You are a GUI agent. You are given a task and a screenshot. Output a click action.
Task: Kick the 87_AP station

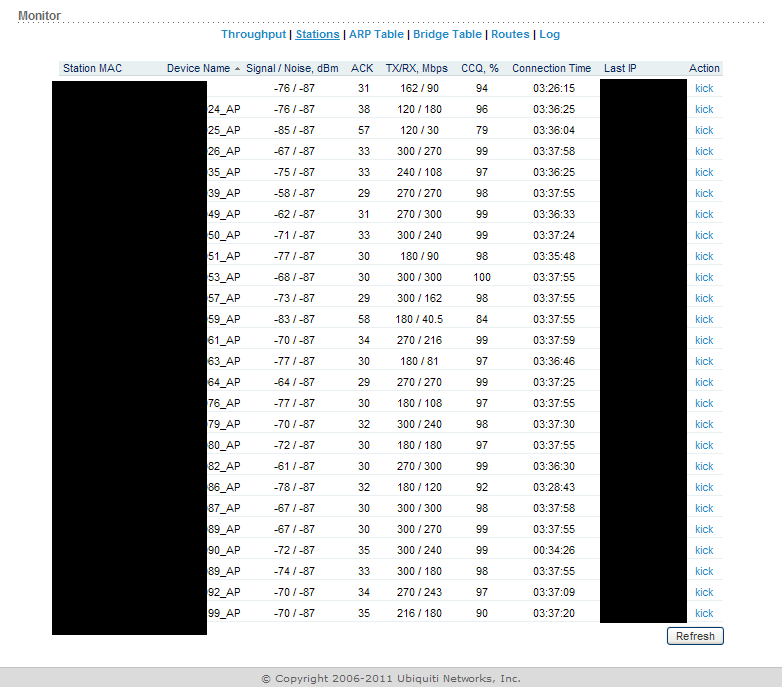pyautogui.click(x=704, y=508)
